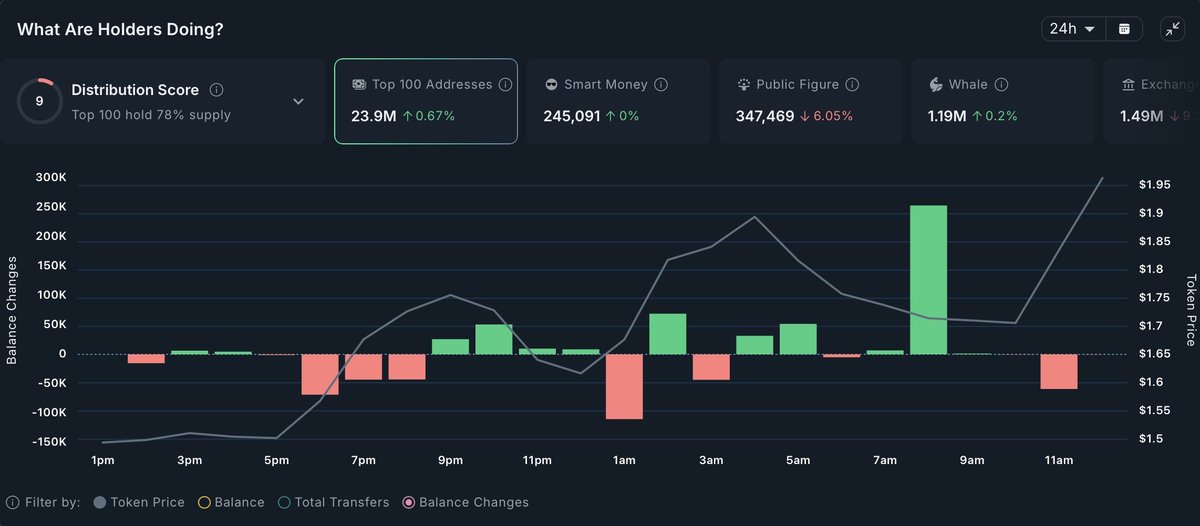Open info icon beside Smart Money

661,85
